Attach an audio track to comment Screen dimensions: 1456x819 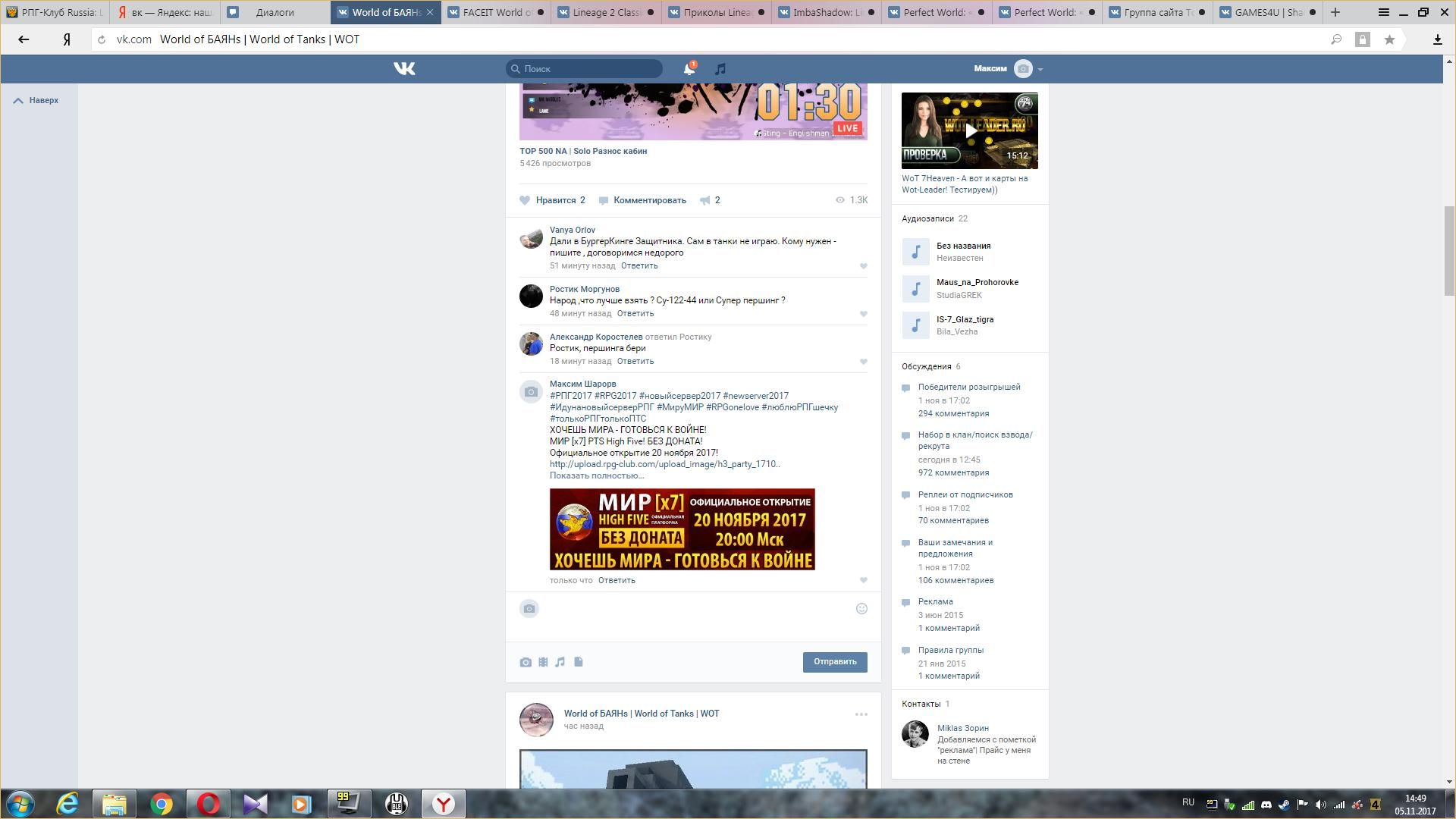(560, 662)
